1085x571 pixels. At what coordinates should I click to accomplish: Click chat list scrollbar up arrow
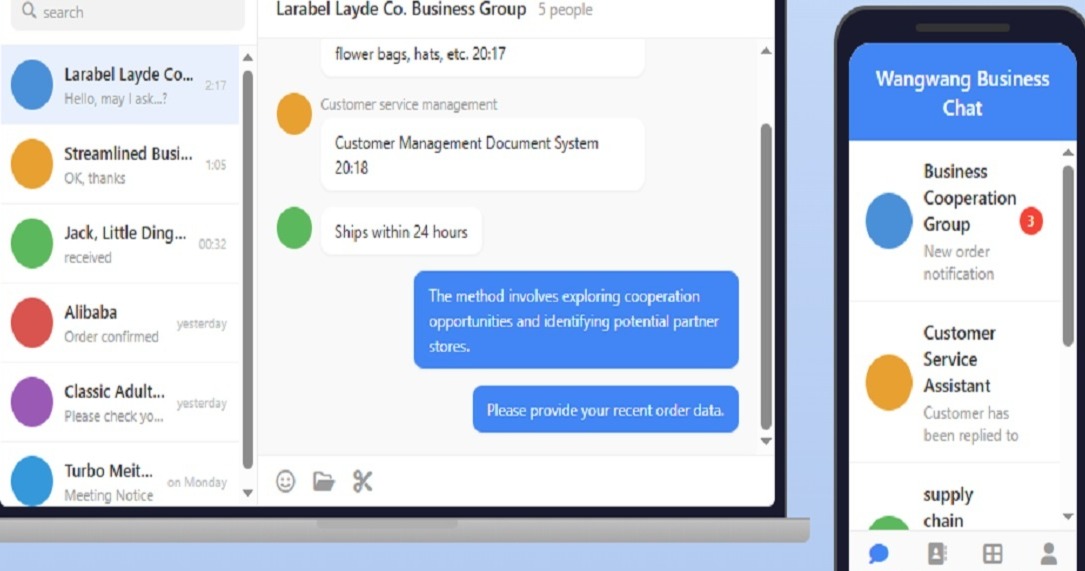click(x=248, y=57)
